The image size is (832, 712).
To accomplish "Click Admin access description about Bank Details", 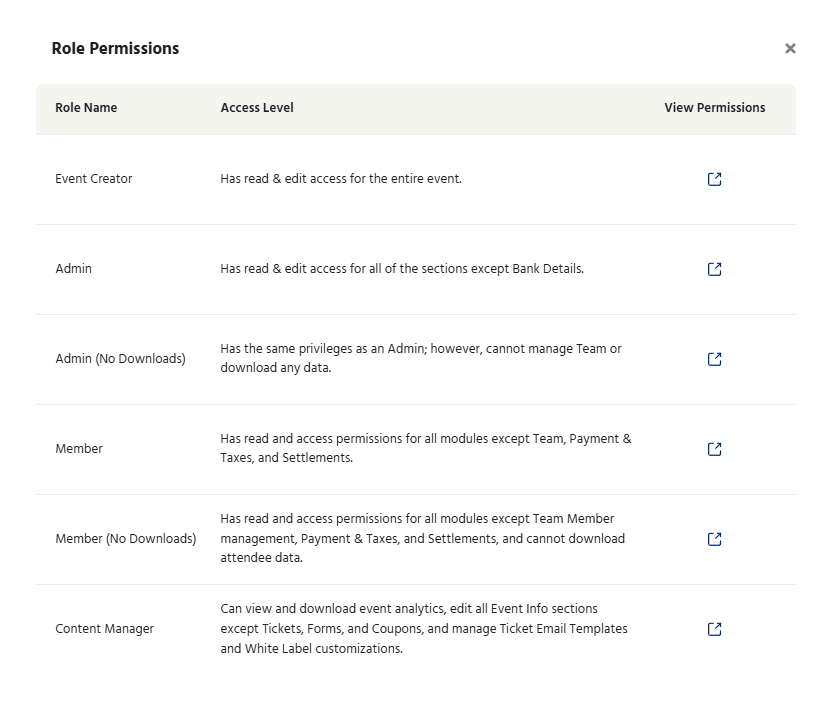I will click(402, 269).
